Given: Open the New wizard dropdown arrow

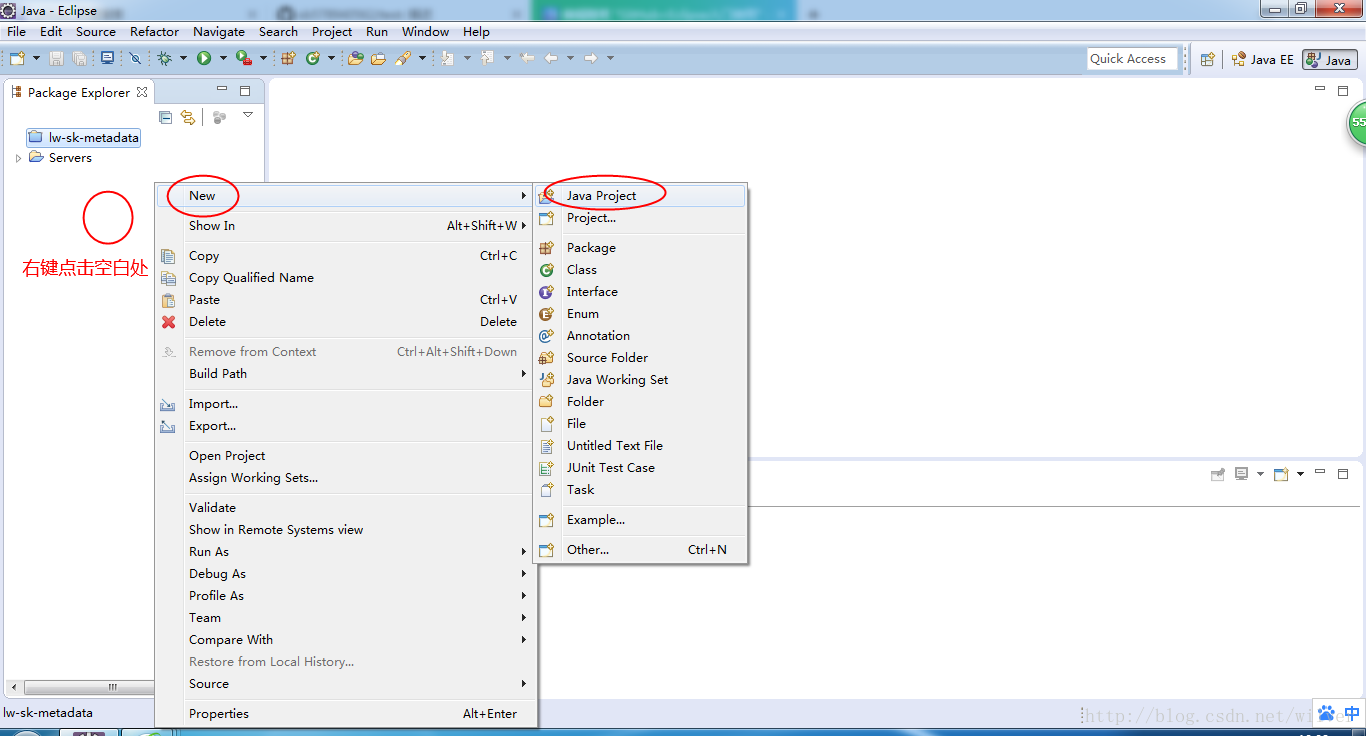Looking at the screenshot, I should [x=36, y=58].
